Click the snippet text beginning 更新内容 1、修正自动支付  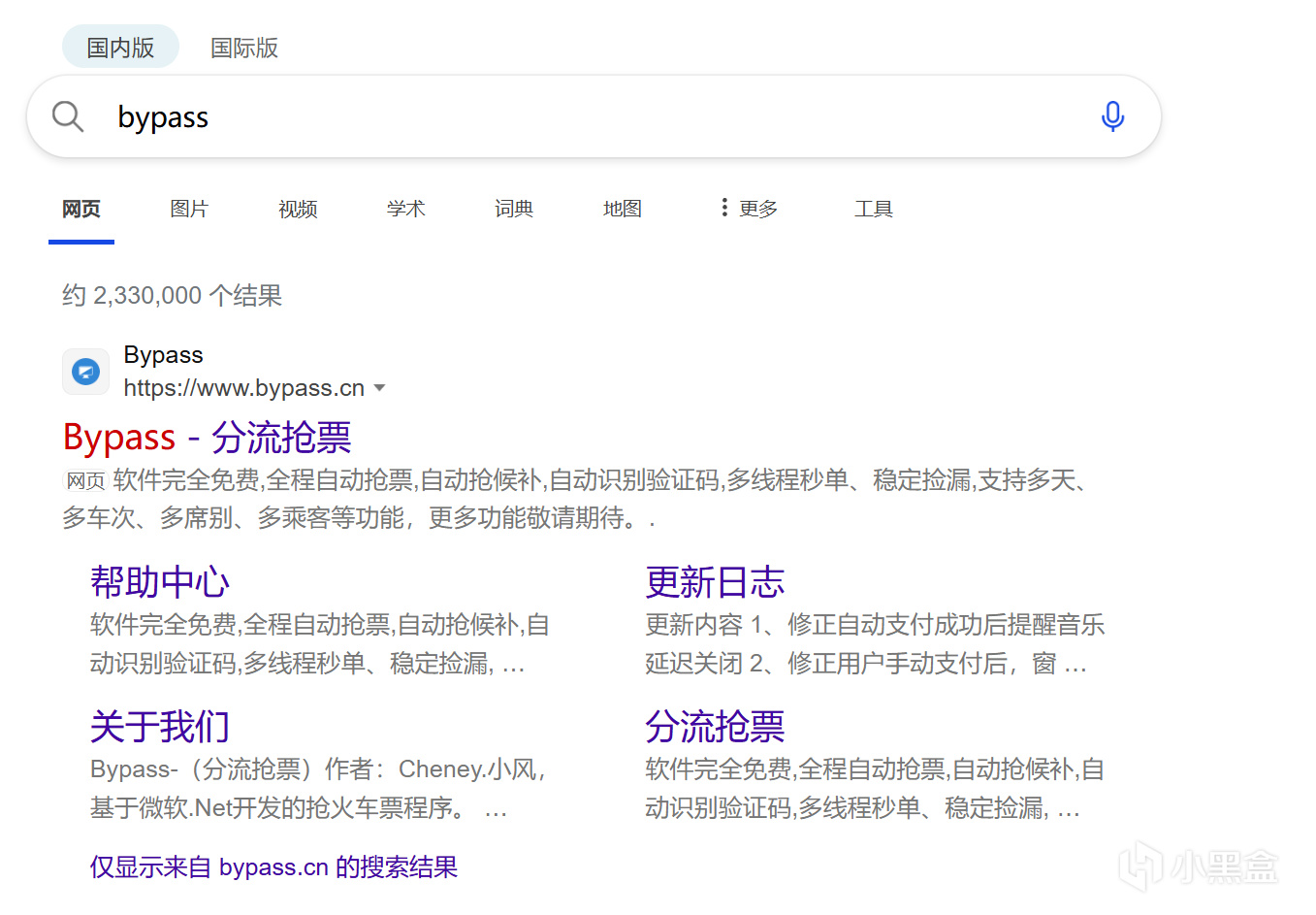click(x=875, y=644)
